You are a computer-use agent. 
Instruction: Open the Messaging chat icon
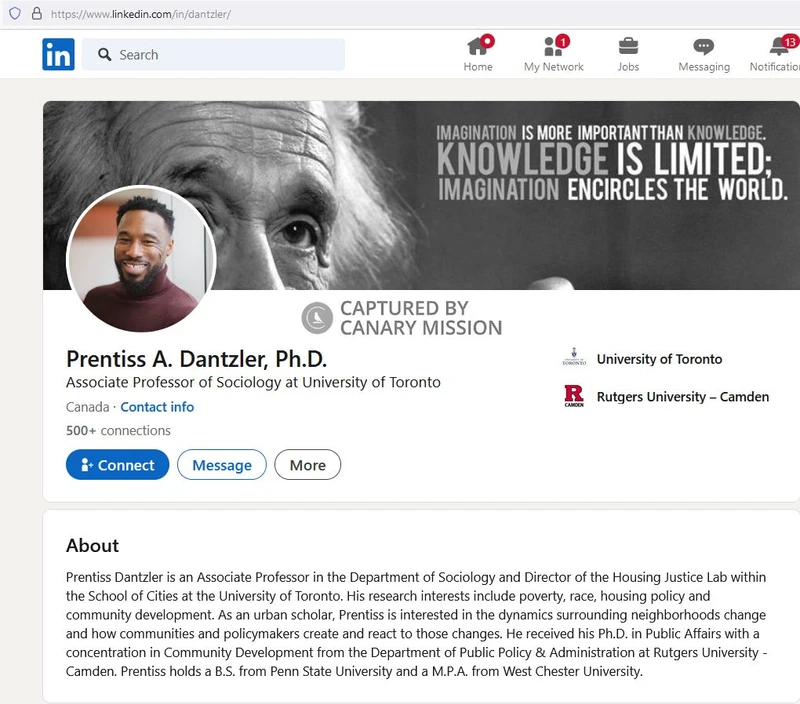pyautogui.click(x=704, y=46)
